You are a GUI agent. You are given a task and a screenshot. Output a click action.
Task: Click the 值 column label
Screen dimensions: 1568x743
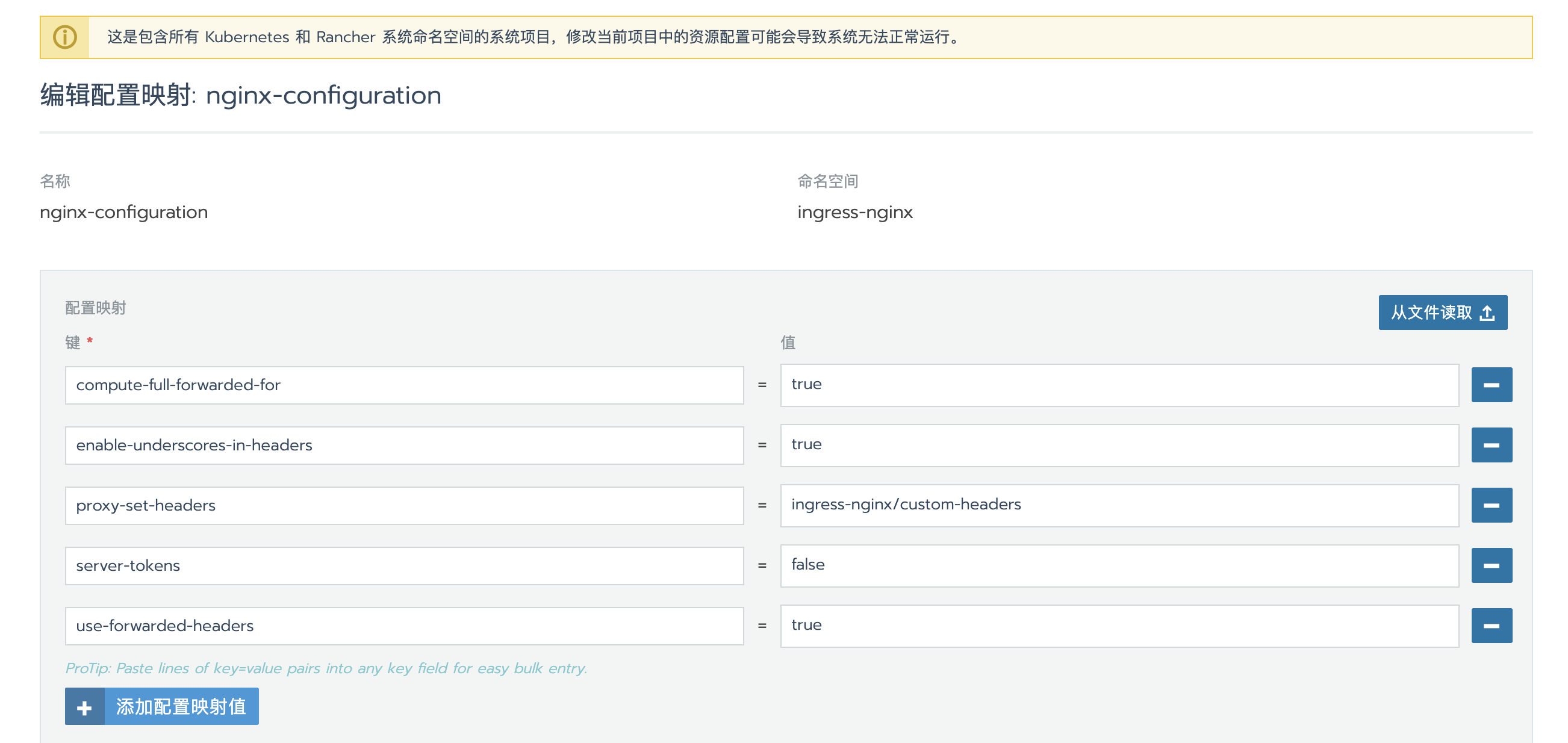(788, 342)
